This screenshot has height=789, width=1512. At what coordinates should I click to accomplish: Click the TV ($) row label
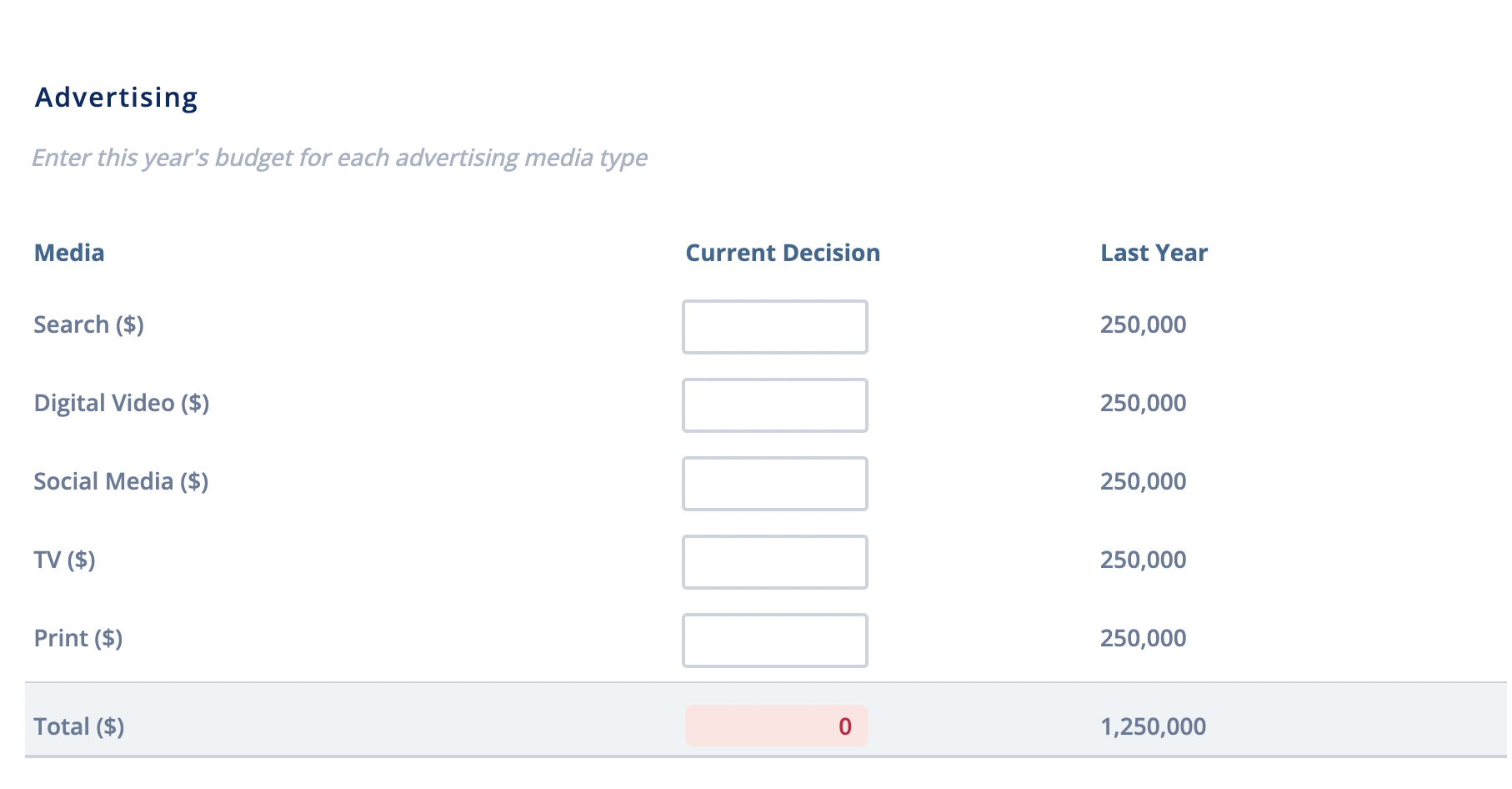tap(64, 560)
